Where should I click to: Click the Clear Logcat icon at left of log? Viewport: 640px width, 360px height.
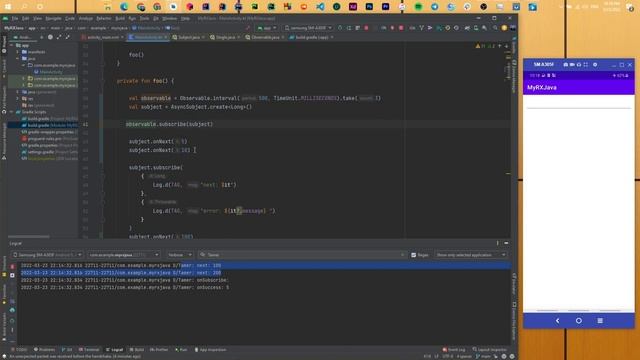click(x=12, y=266)
